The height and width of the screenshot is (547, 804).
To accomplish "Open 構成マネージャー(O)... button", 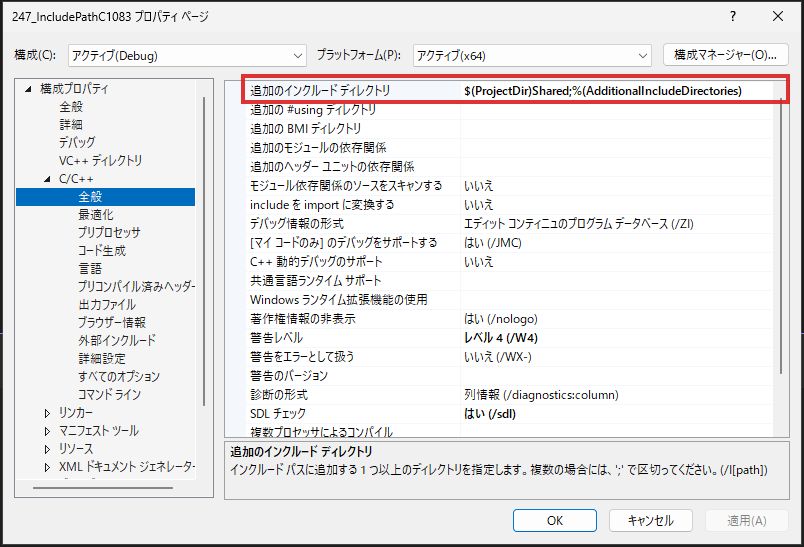I will 726,54.
